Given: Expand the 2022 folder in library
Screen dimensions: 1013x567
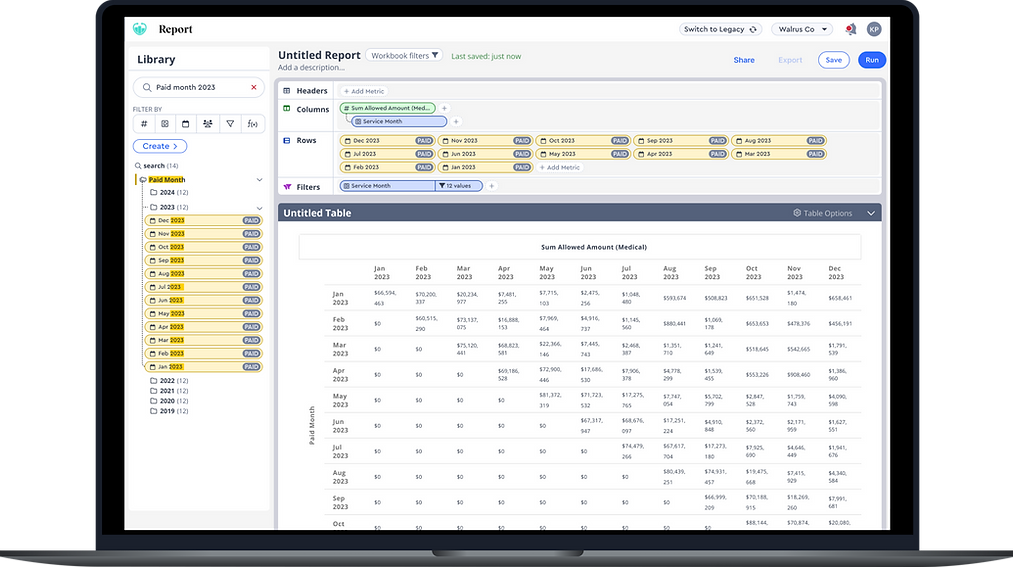Looking at the screenshot, I should click(x=169, y=380).
